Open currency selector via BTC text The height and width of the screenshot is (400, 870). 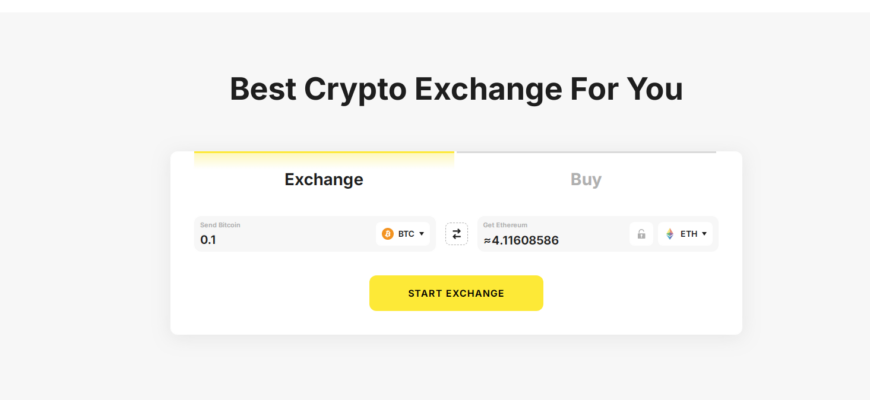(406, 234)
